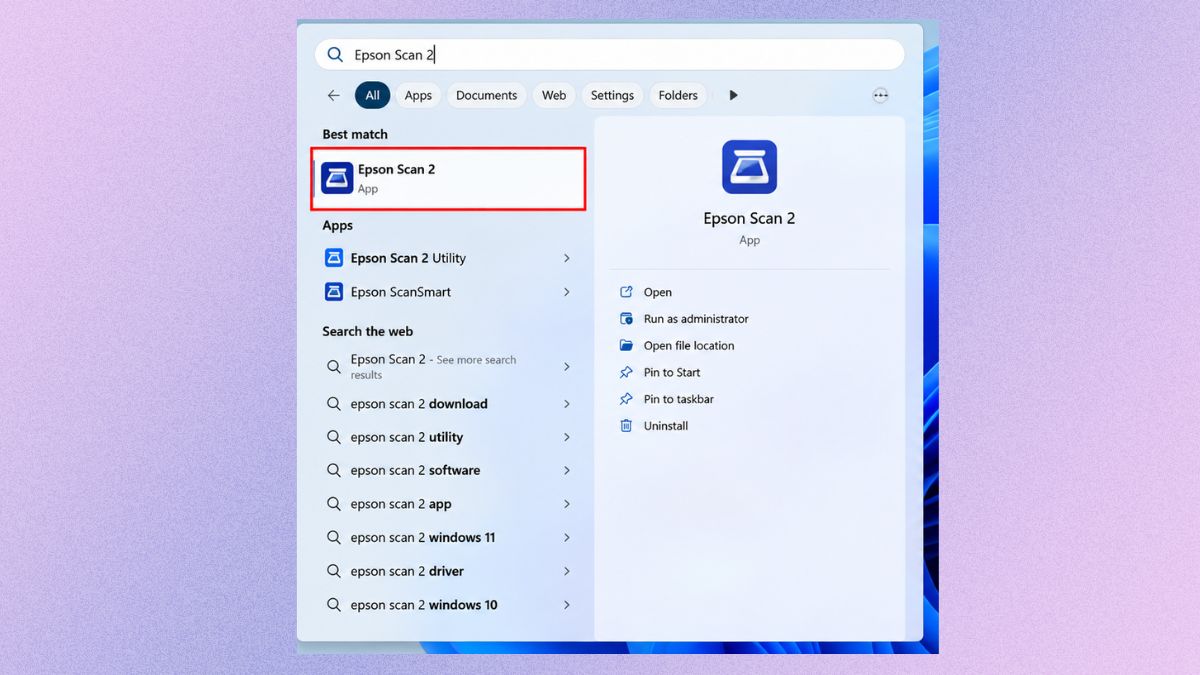This screenshot has width=1200, height=675.
Task: Switch to the Settings filter tab
Action: 612,95
